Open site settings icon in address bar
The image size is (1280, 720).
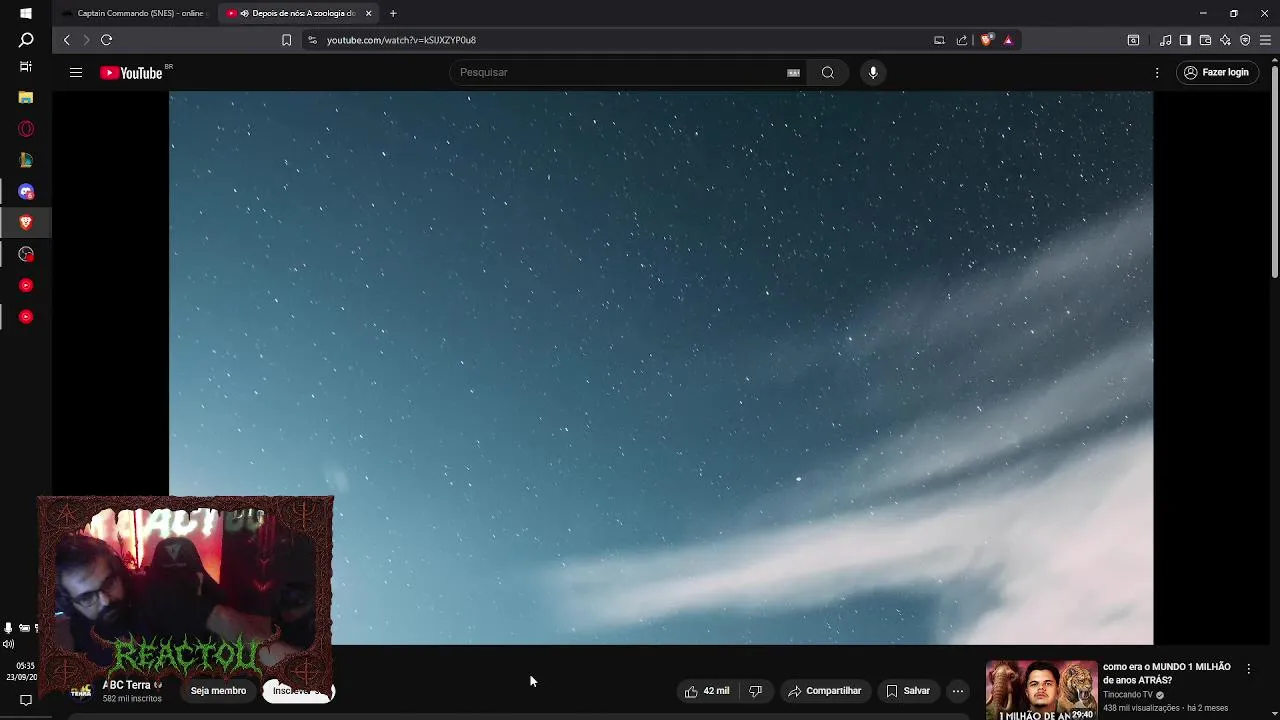click(x=312, y=40)
